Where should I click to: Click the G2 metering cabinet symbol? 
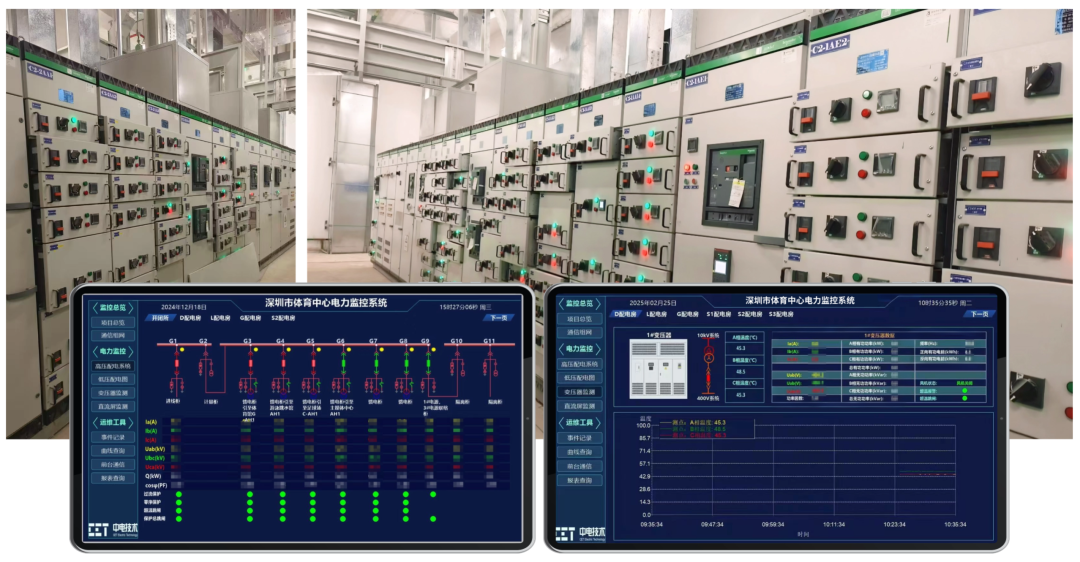pos(205,363)
